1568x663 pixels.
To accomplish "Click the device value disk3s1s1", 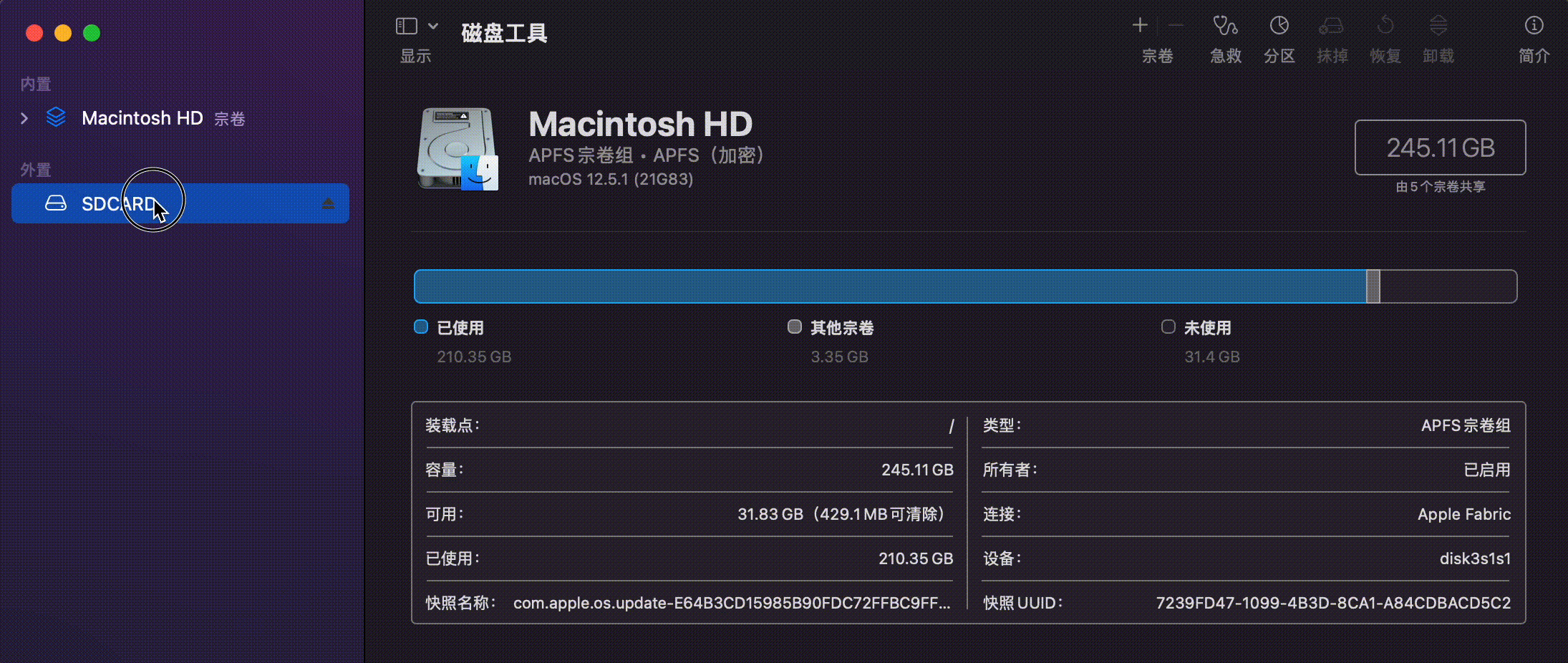I will pyautogui.click(x=1475, y=558).
